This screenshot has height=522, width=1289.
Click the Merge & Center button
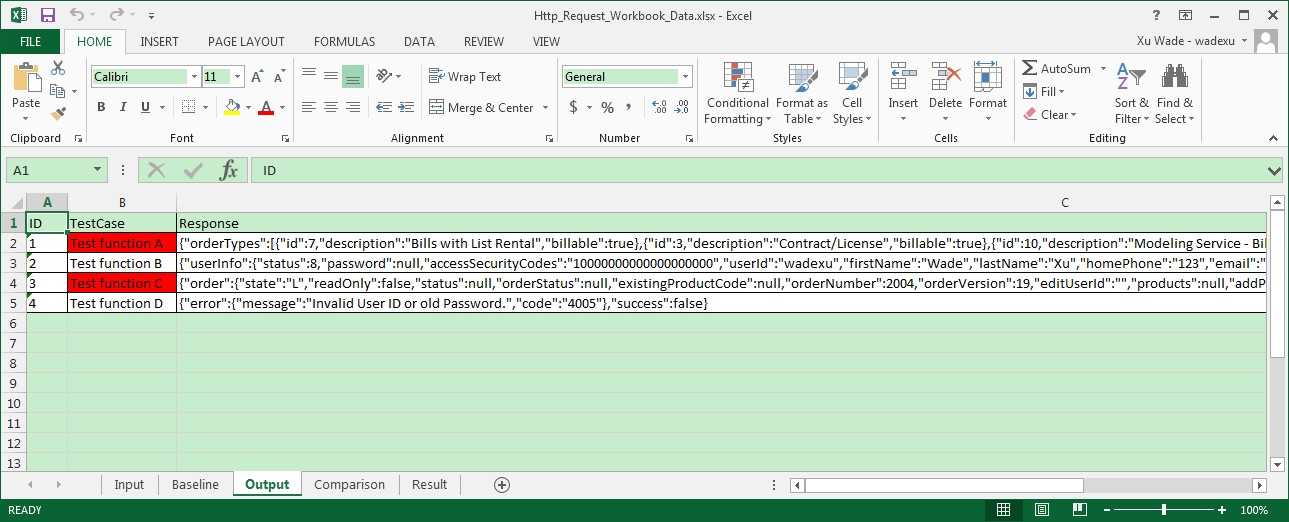tap(490, 108)
